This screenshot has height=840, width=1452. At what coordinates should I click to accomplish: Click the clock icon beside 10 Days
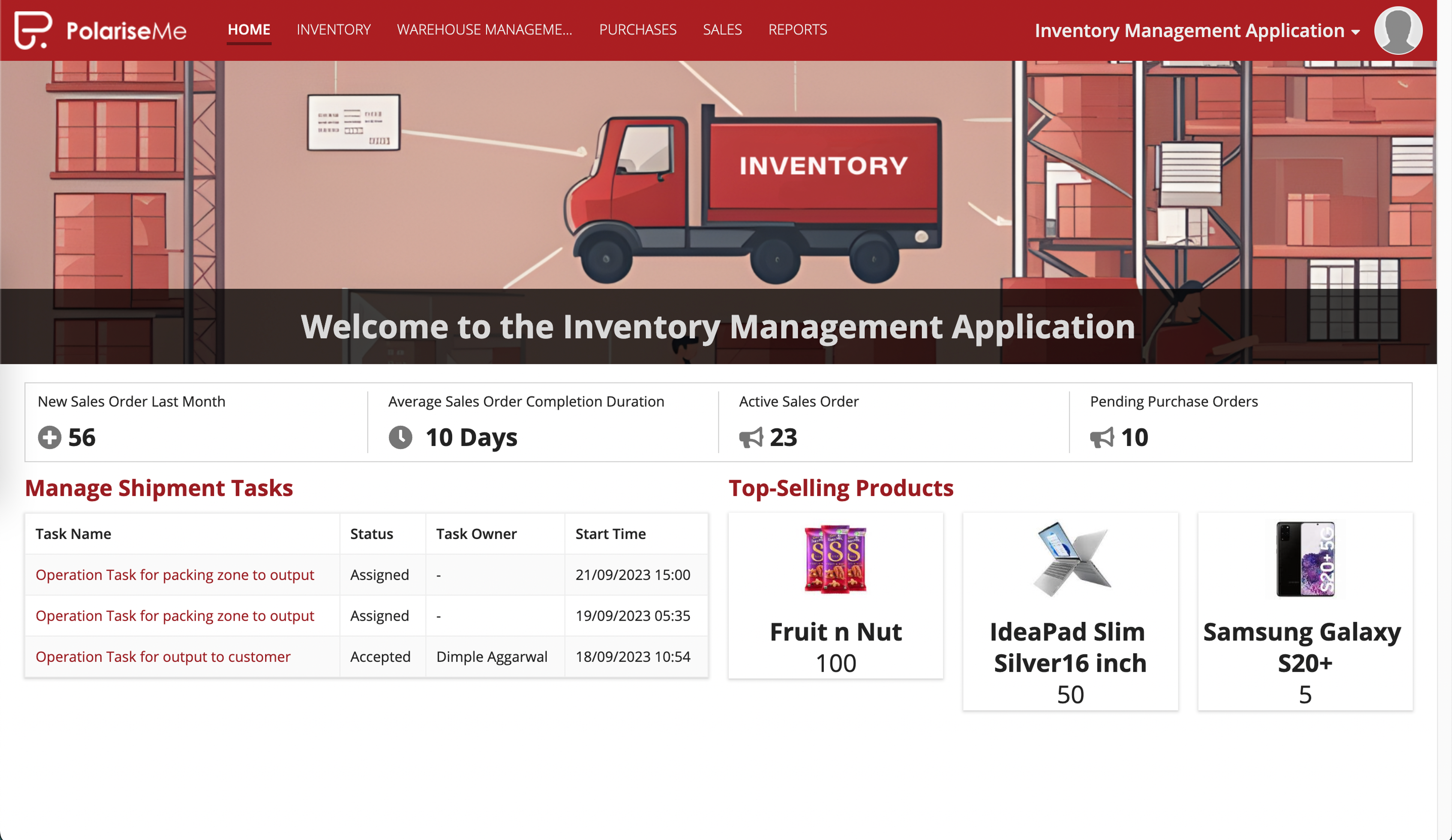(400, 437)
